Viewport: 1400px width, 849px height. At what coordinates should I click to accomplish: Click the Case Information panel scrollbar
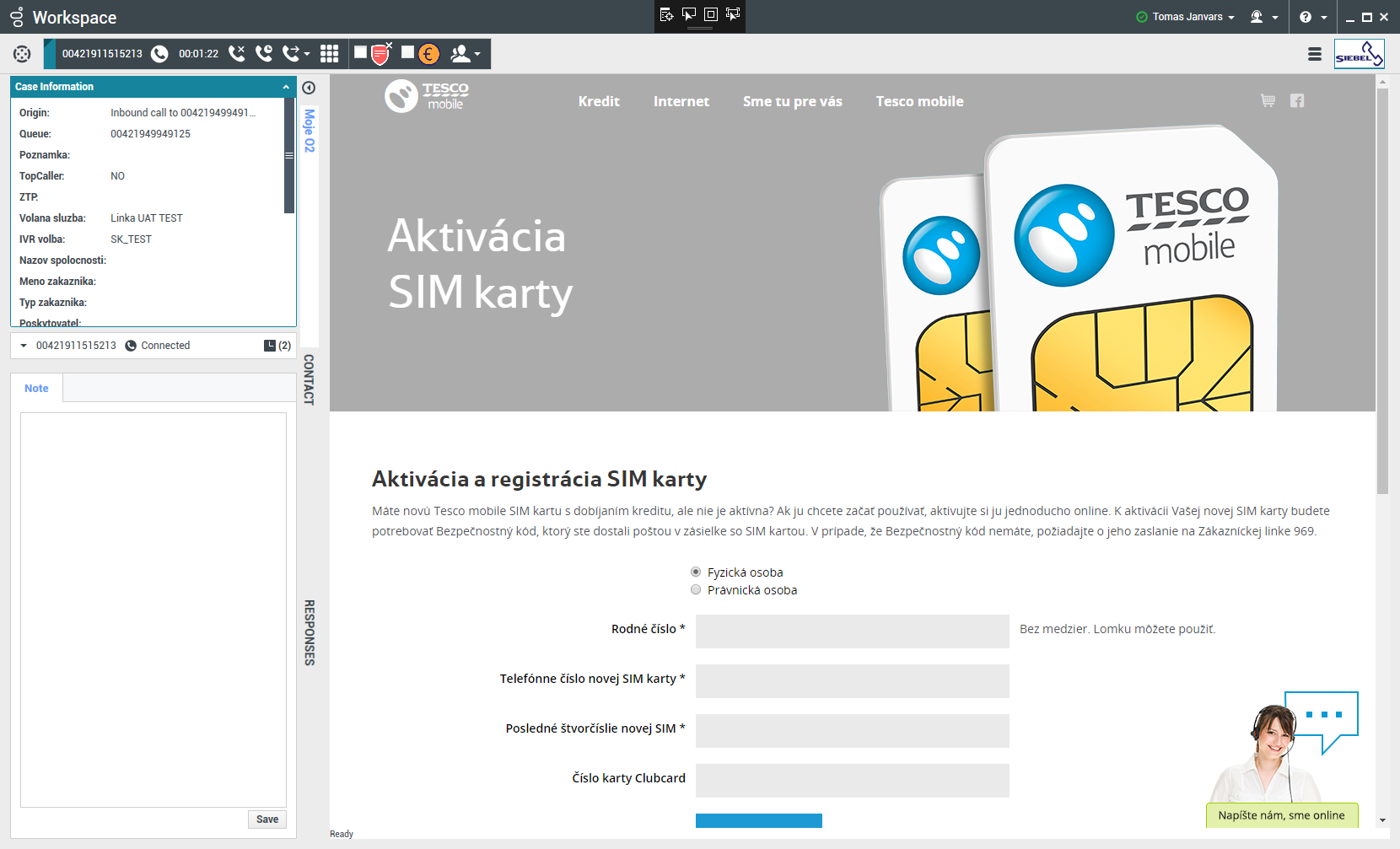point(289,156)
